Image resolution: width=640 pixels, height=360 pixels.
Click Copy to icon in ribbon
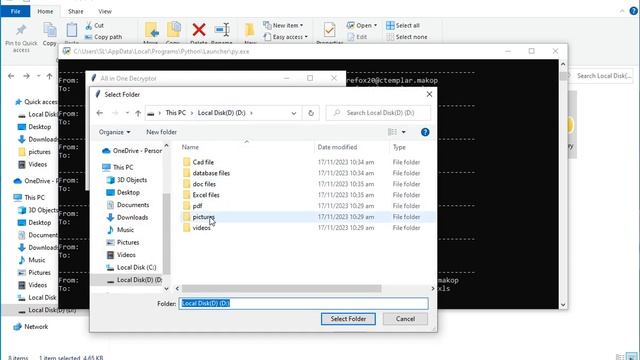click(173, 30)
